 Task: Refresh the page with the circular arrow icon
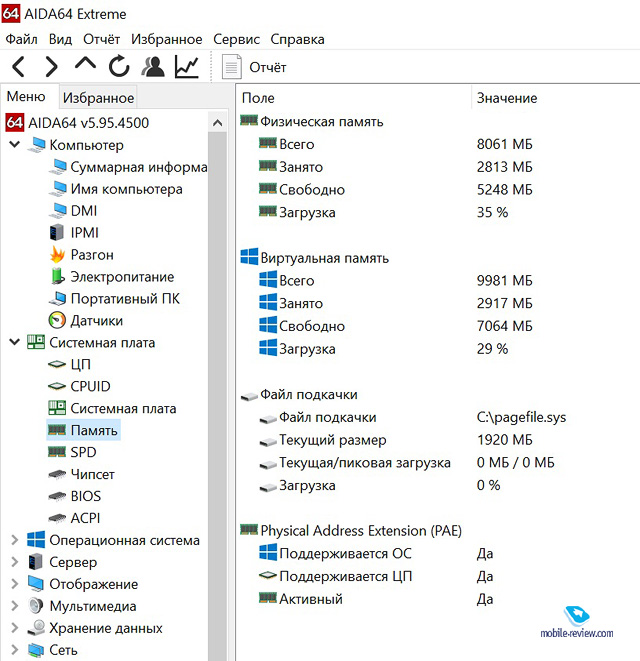(119, 66)
